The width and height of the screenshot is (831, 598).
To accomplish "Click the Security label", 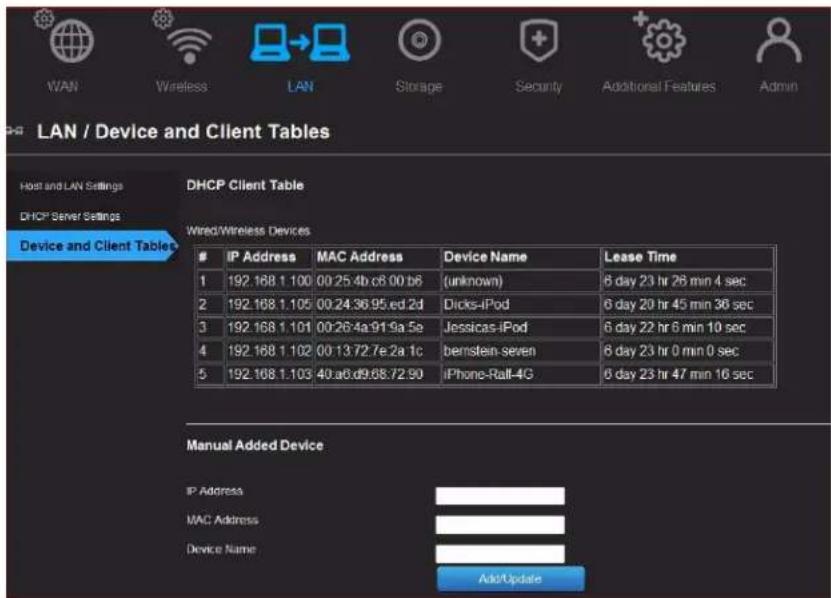I will click(538, 86).
